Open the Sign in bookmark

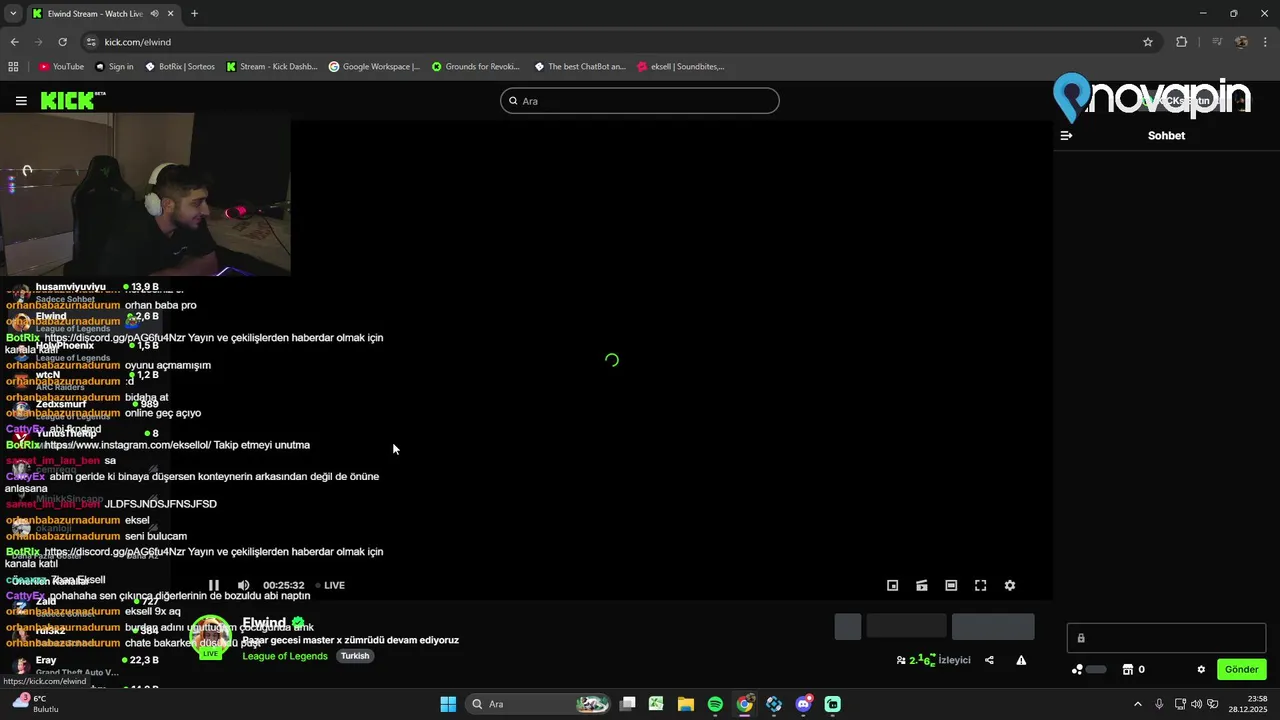(x=114, y=67)
